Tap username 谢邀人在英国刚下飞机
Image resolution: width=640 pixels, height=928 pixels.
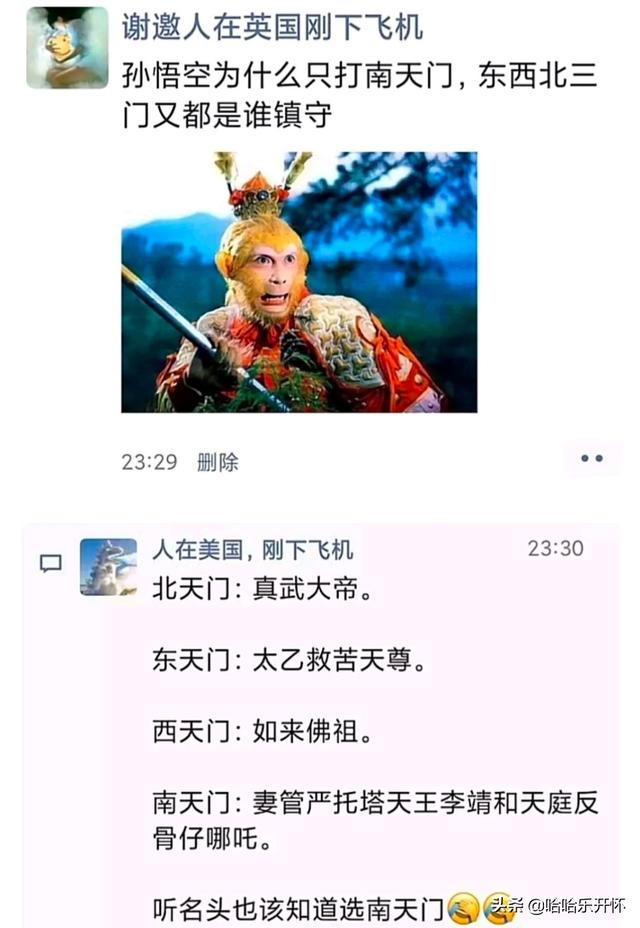click(x=272, y=27)
